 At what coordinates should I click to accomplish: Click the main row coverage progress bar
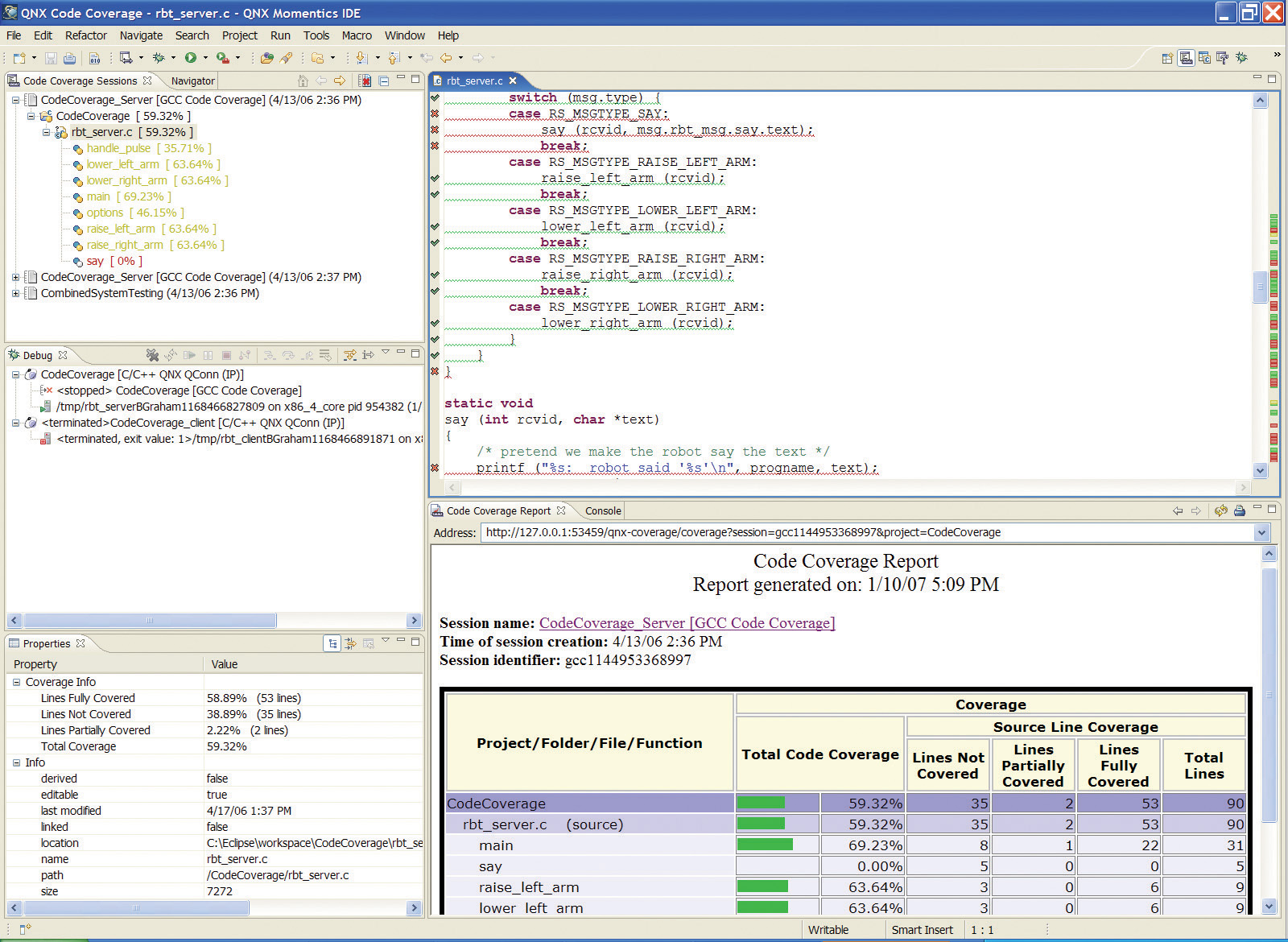765,845
